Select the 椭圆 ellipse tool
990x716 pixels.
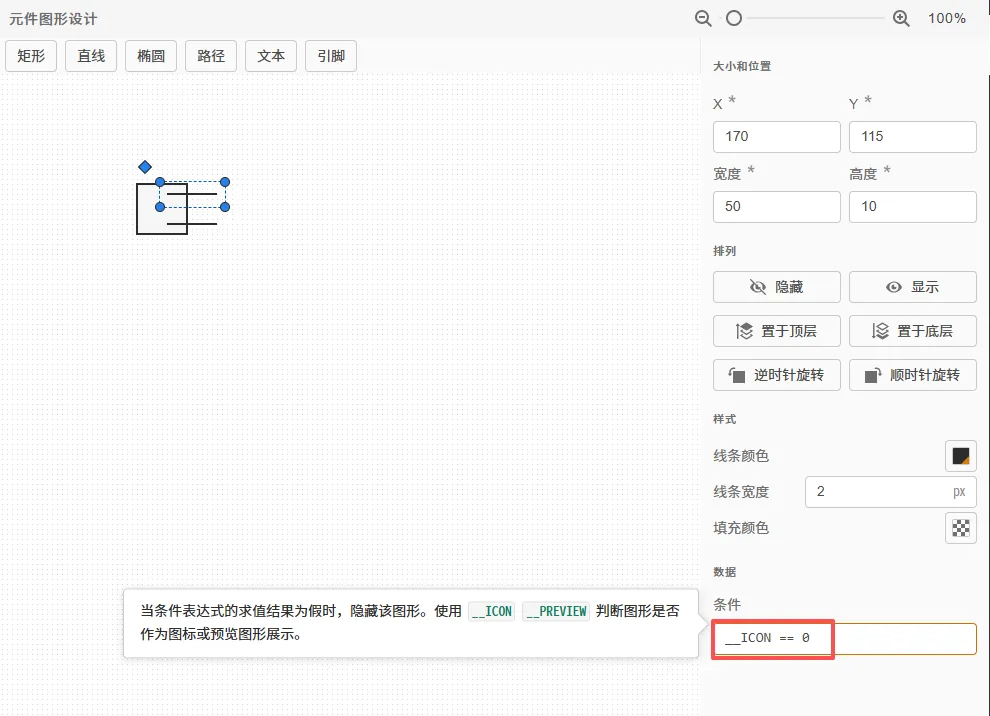coord(150,56)
